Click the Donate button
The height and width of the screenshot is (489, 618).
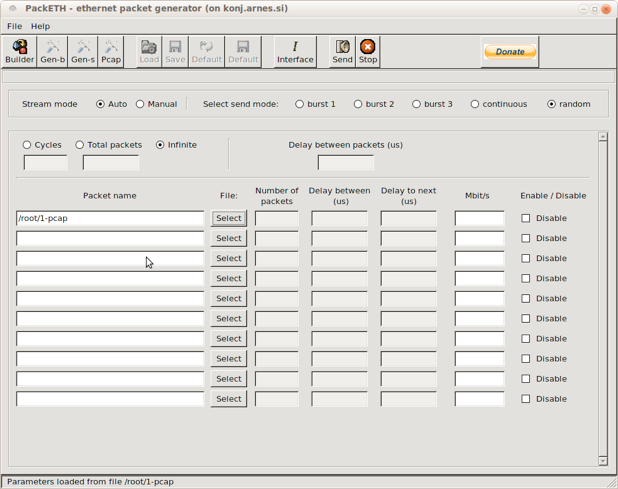point(510,52)
